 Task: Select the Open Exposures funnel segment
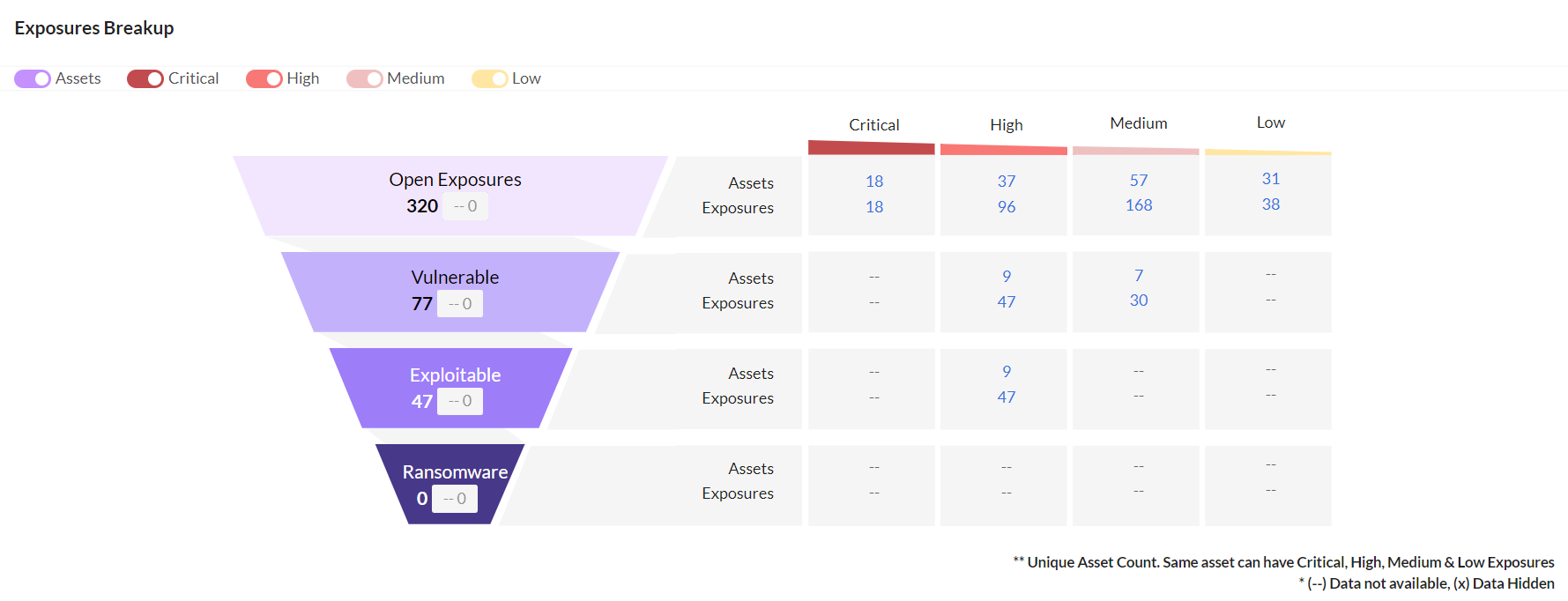450,196
